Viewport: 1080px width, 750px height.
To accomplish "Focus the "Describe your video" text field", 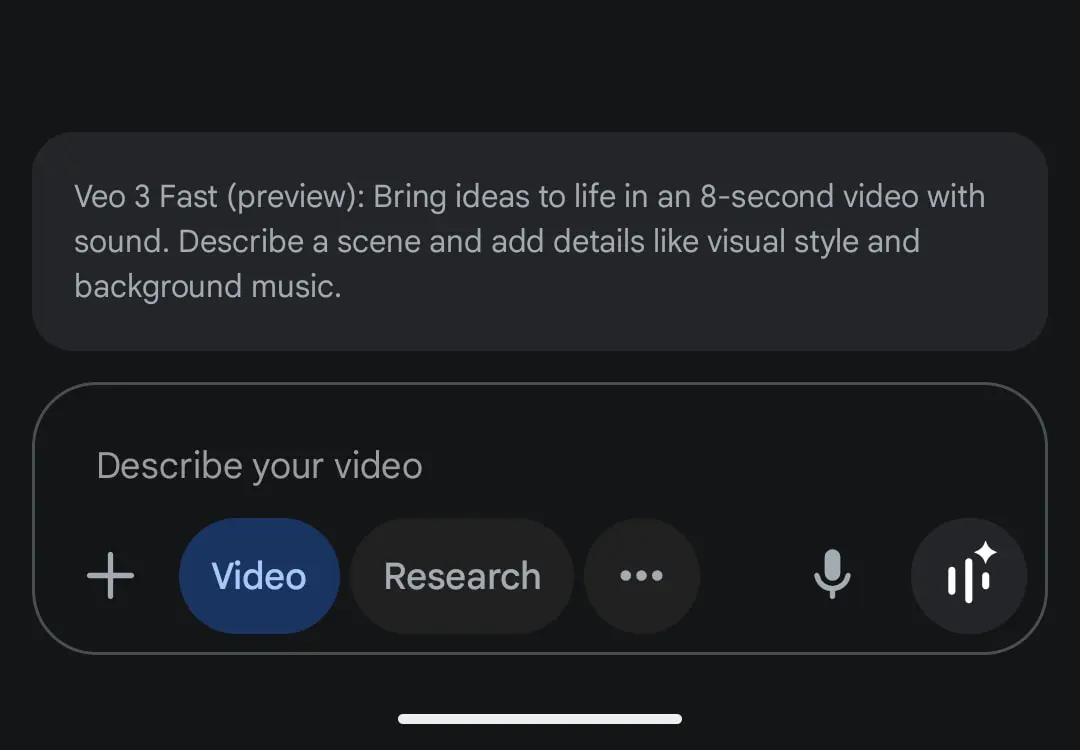I will [500, 466].
